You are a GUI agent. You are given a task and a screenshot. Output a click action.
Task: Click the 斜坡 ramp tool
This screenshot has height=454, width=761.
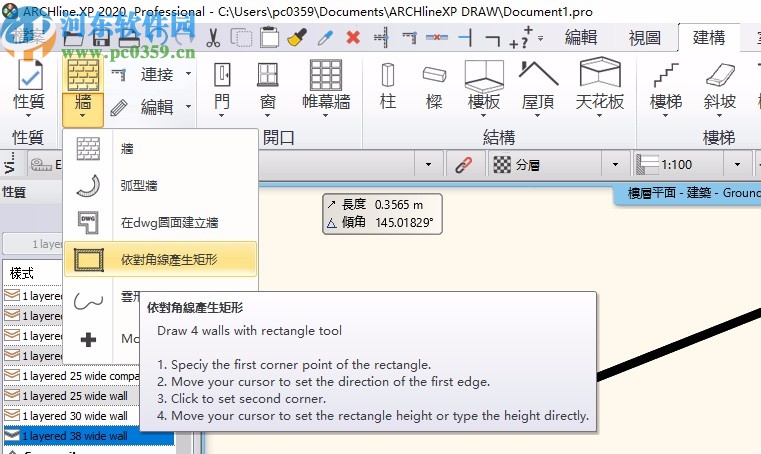coord(719,85)
